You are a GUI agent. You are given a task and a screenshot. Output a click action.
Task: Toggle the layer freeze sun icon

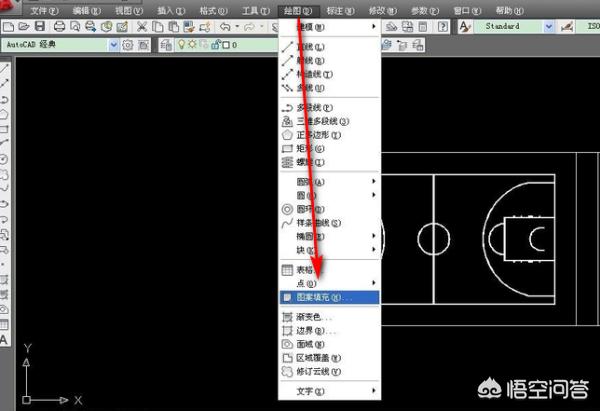coord(192,45)
